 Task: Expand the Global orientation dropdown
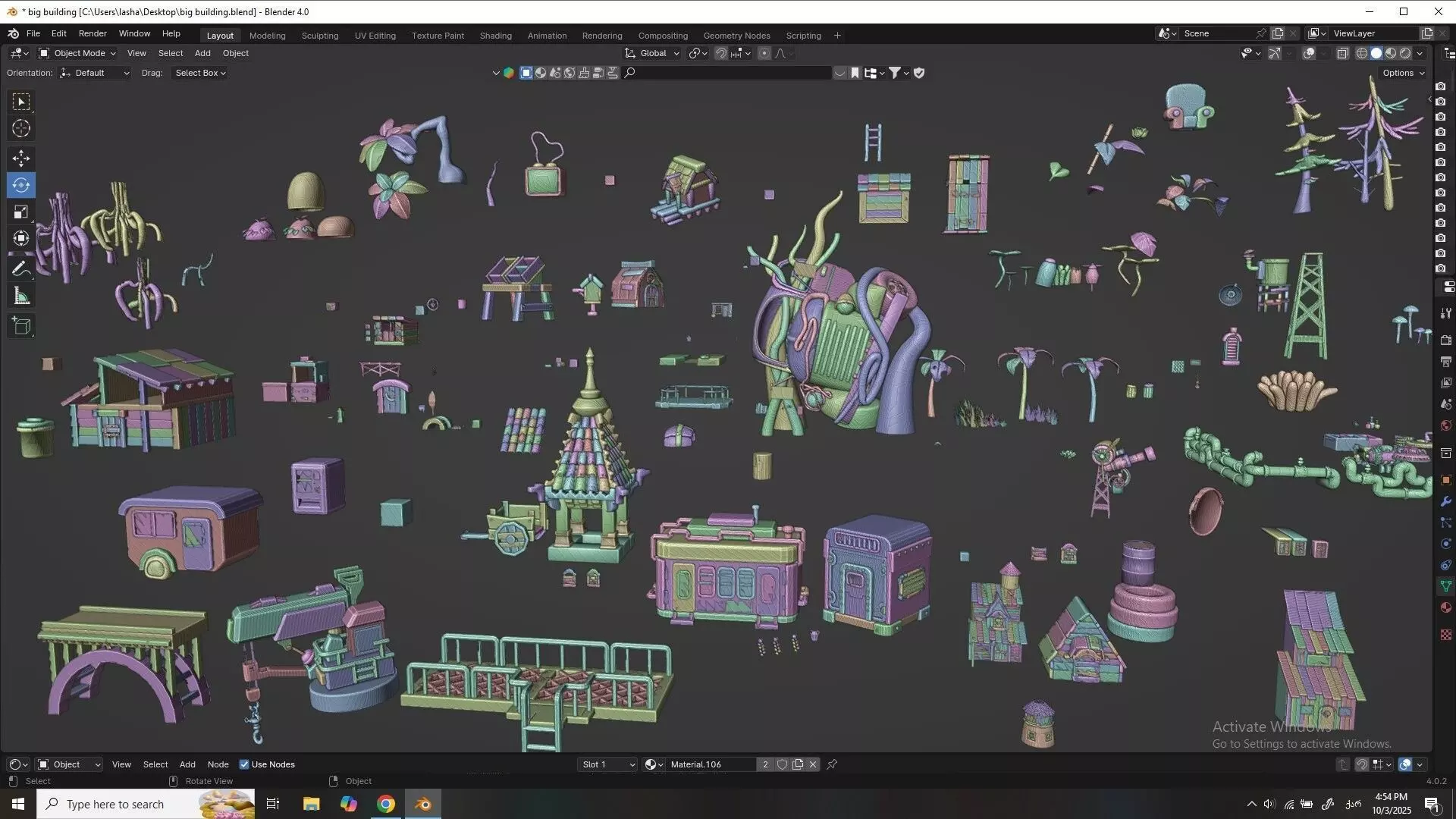[x=652, y=53]
